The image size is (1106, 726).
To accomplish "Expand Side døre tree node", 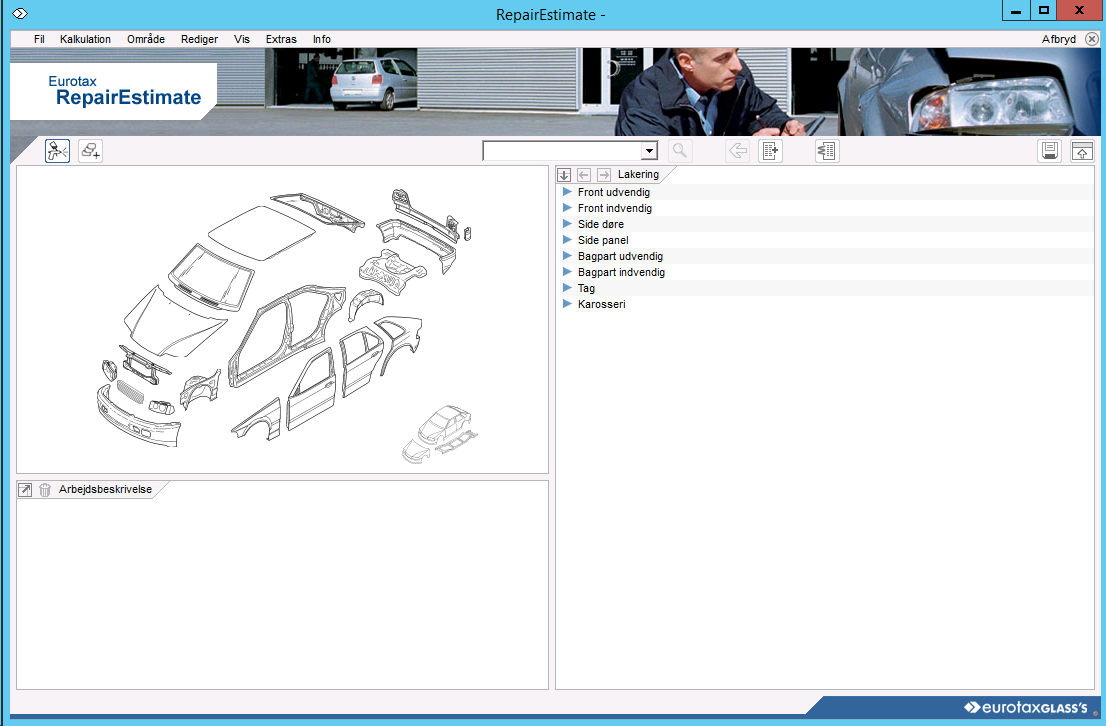I will (x=566, y=224).
